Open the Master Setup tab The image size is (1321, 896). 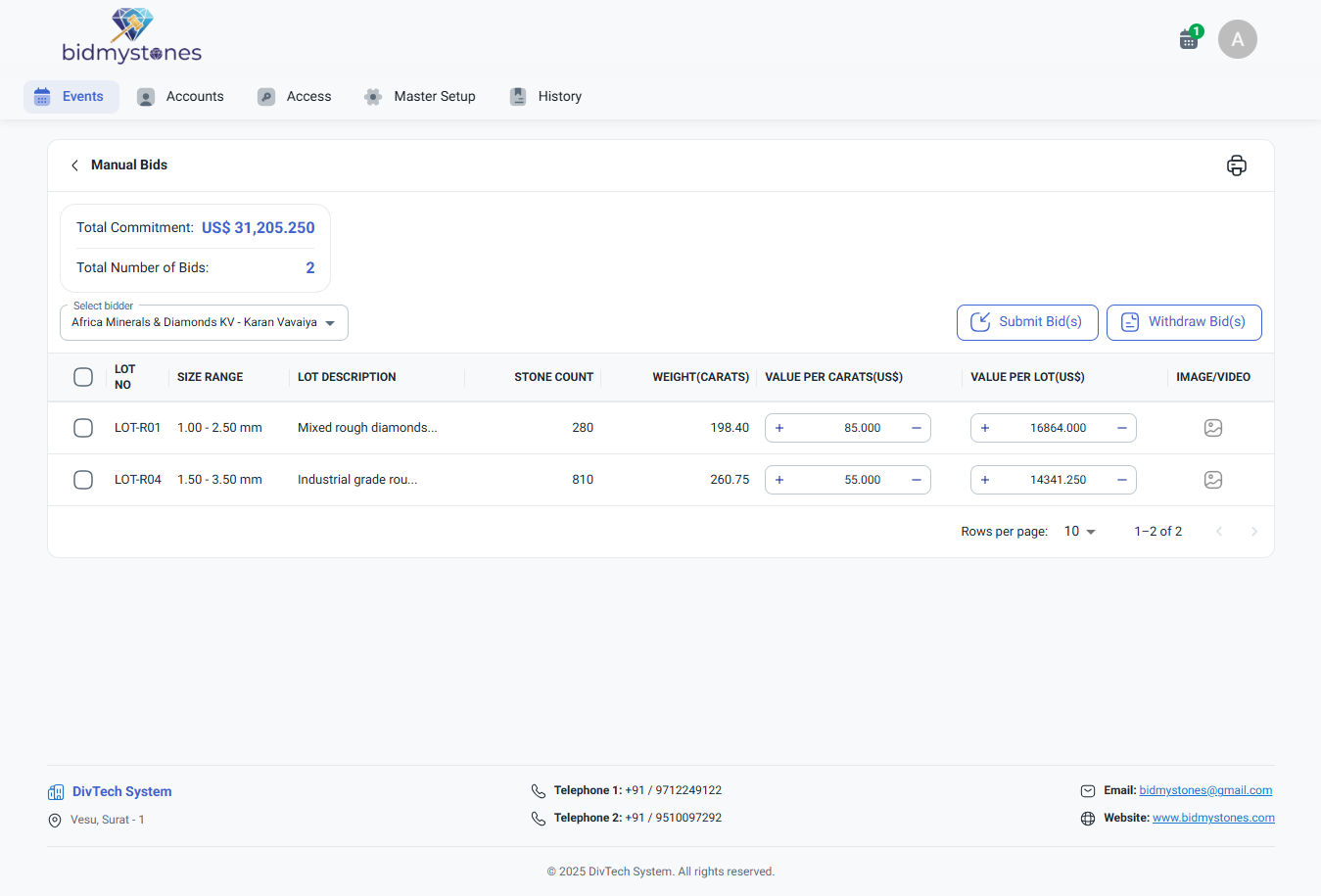coord(420,97)
